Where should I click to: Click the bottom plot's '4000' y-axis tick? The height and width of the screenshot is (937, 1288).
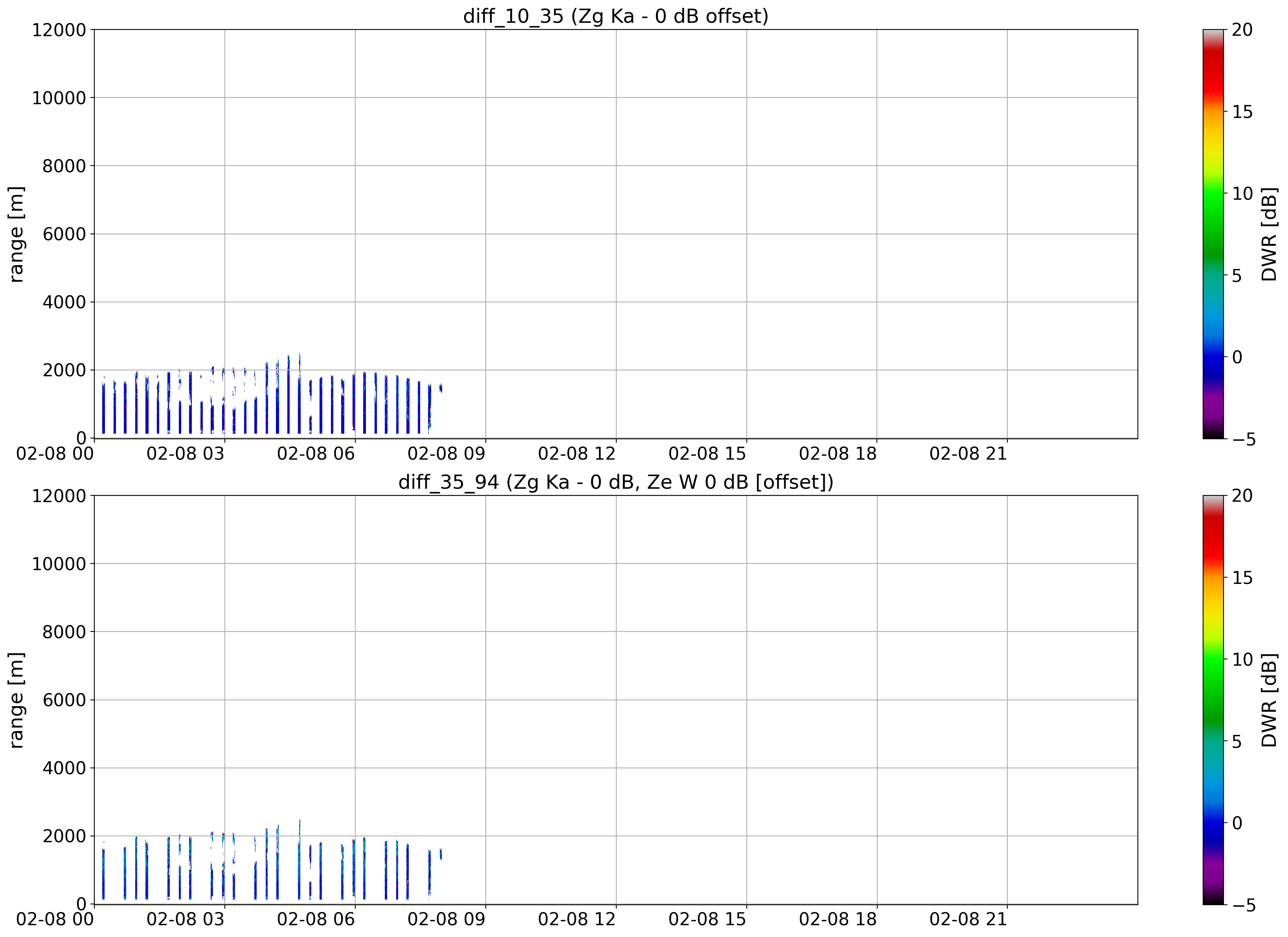pos(64,768)
